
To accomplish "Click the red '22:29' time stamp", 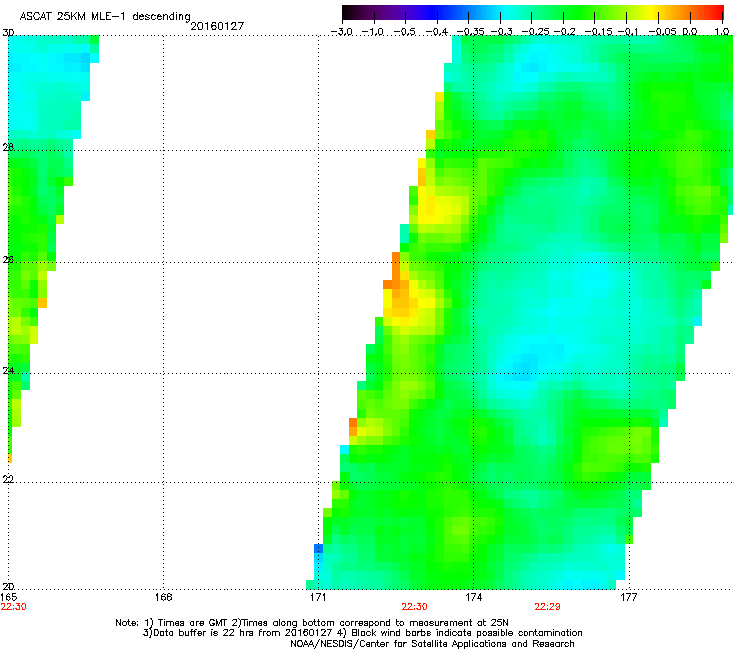I will click(547, 607).
